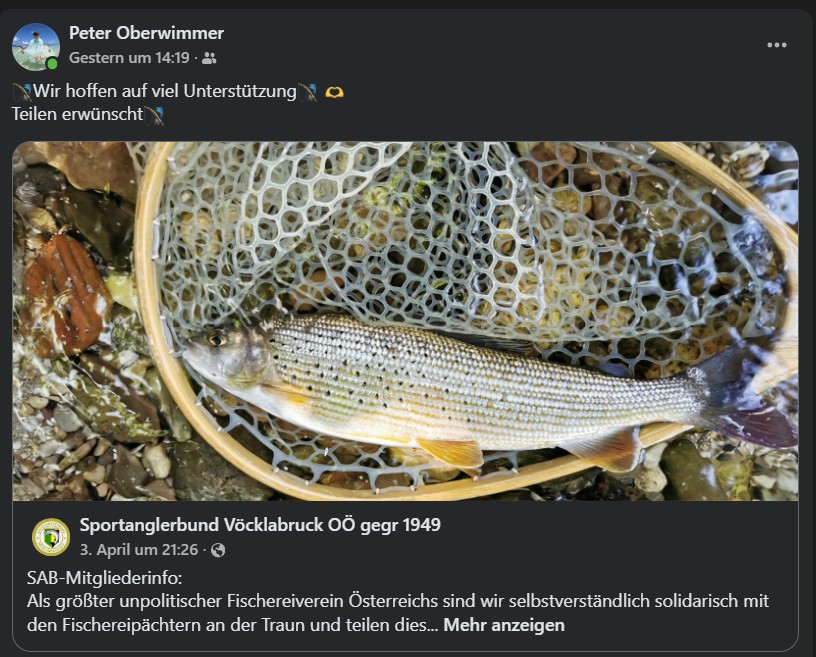Image resolution: width=816 pixels, height=657 pixels.
Task: Open 'Gestern um 14:19' timestamp link
Action: coord(129,58)
